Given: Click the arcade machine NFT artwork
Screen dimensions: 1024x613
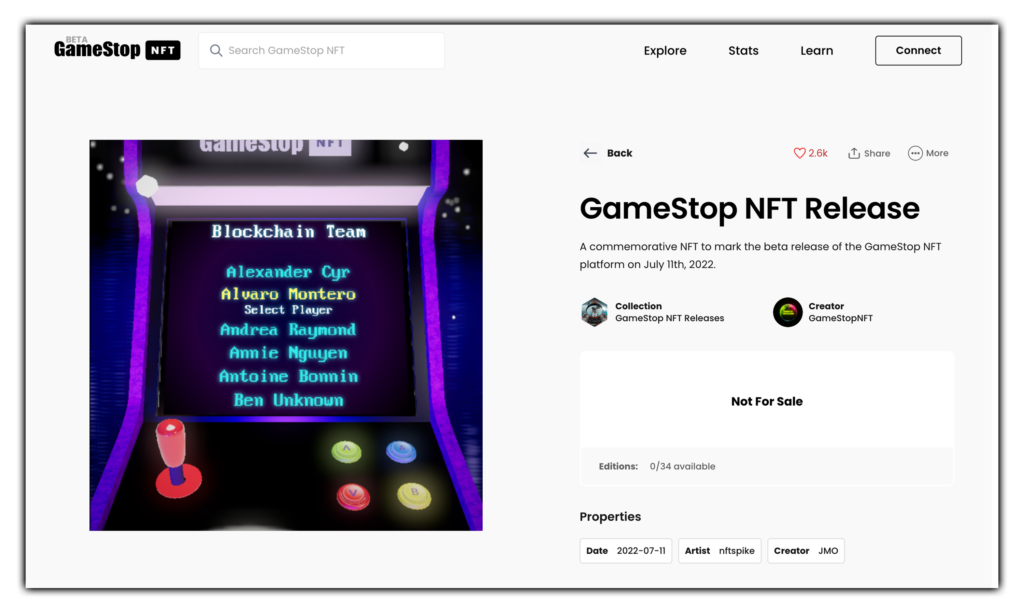Looking at the screenshot, I should pyautogui.click(x=285, y=334).
